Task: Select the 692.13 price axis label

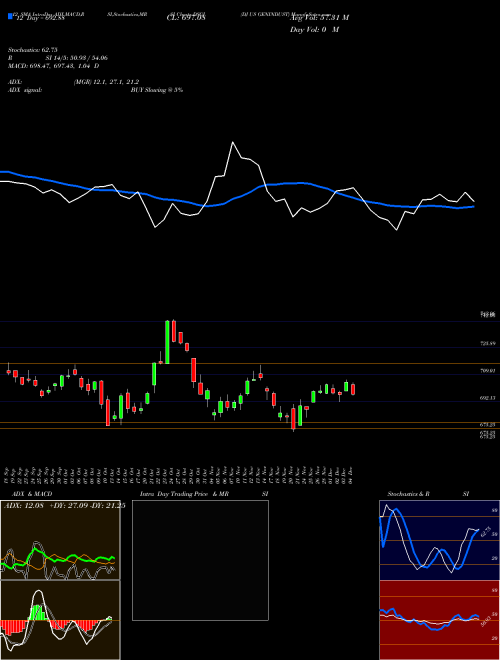Action: [489, 398]
